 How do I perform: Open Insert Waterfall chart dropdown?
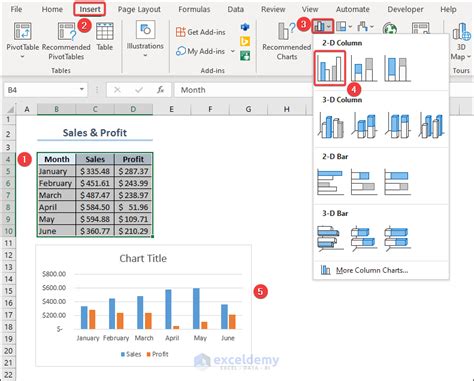366,26
